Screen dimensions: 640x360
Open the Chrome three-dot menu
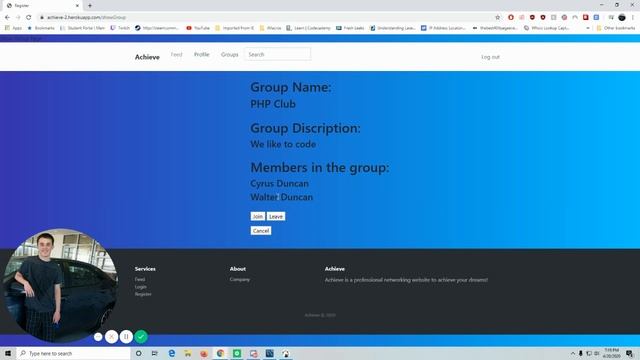click(633, 18)
